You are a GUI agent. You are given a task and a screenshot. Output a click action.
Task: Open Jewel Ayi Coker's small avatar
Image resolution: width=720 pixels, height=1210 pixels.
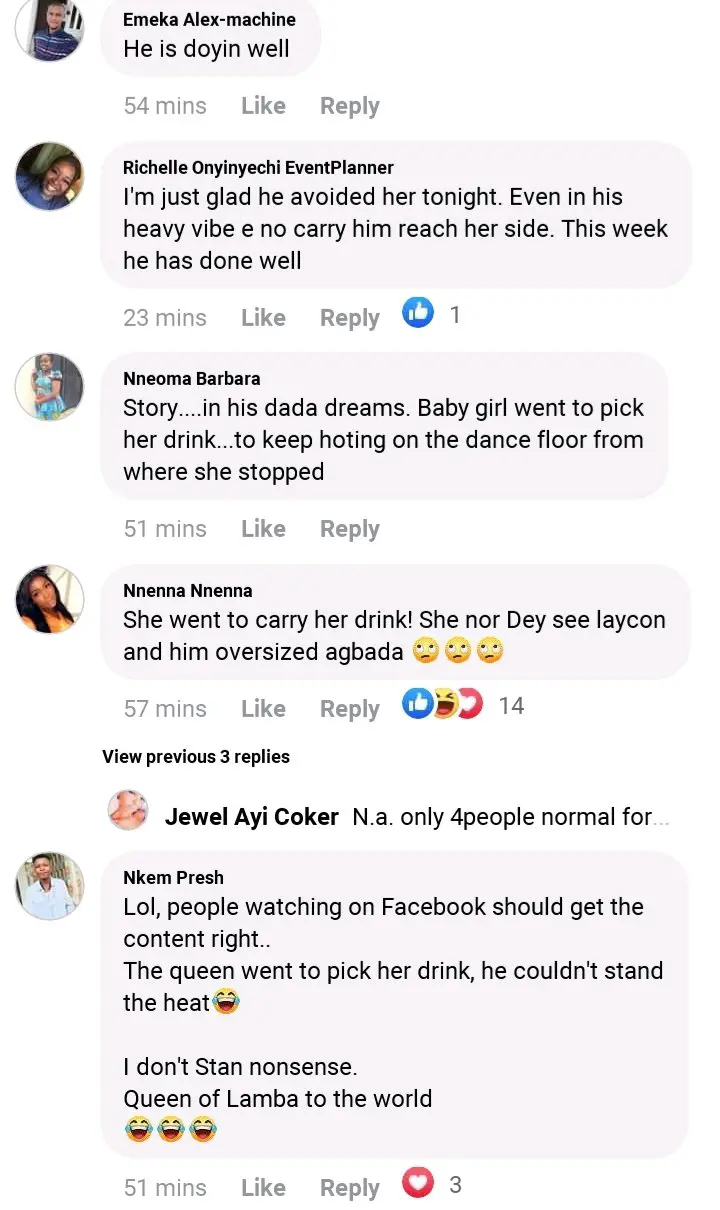(x=128, y=809)
